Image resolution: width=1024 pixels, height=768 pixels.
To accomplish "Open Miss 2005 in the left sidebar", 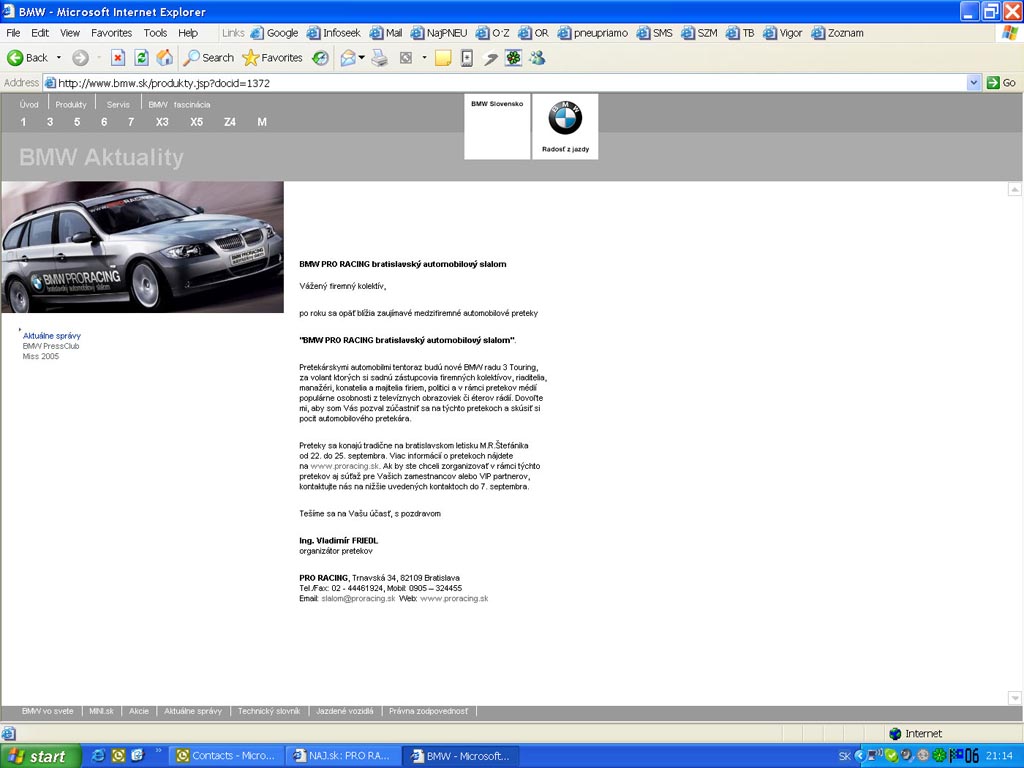I will click(x=40, y=357).
